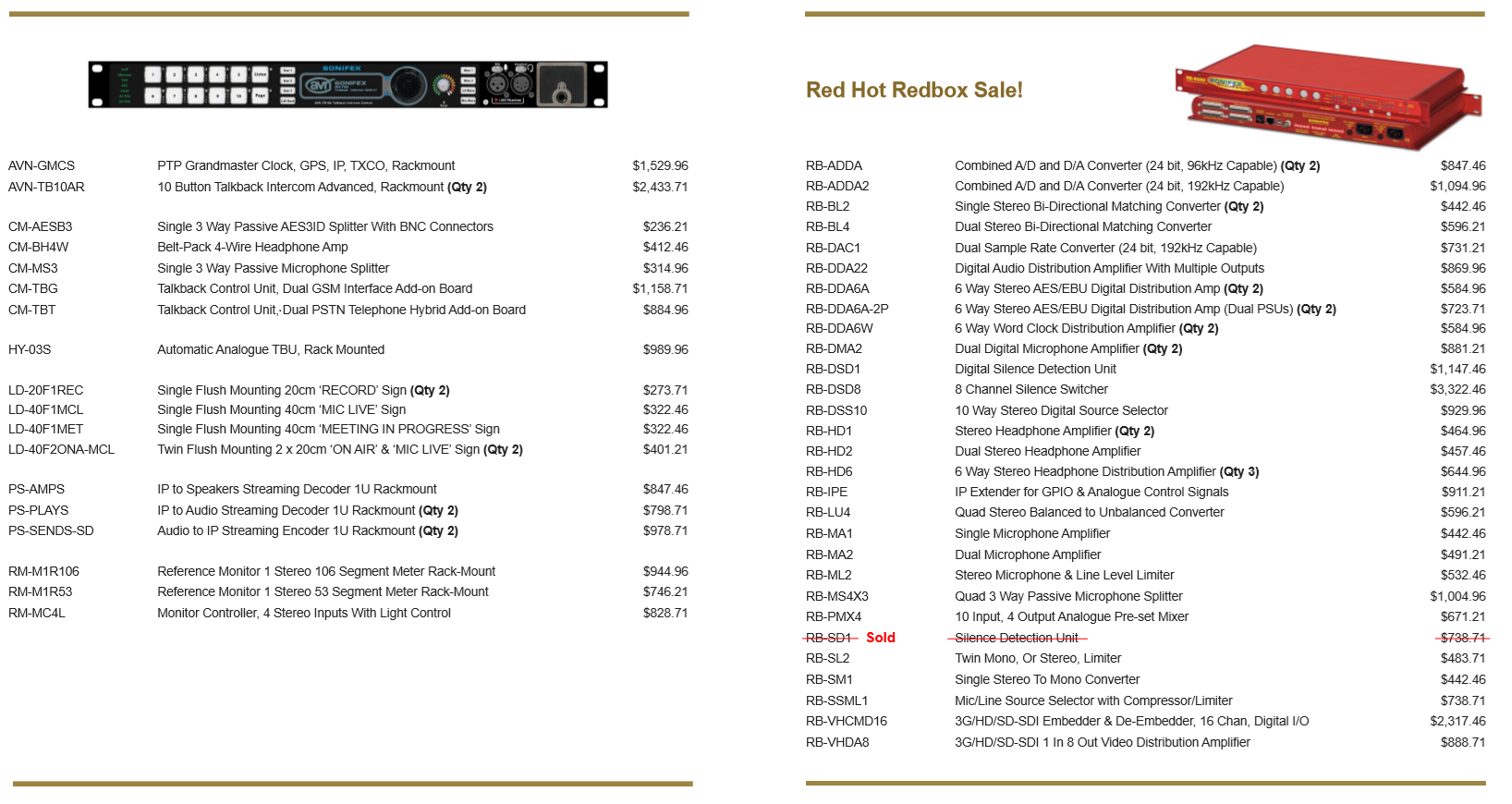Screen dimensions: 1512x804
Task: Select product code AVN-GMCS
Action: (x=42, y=166)
